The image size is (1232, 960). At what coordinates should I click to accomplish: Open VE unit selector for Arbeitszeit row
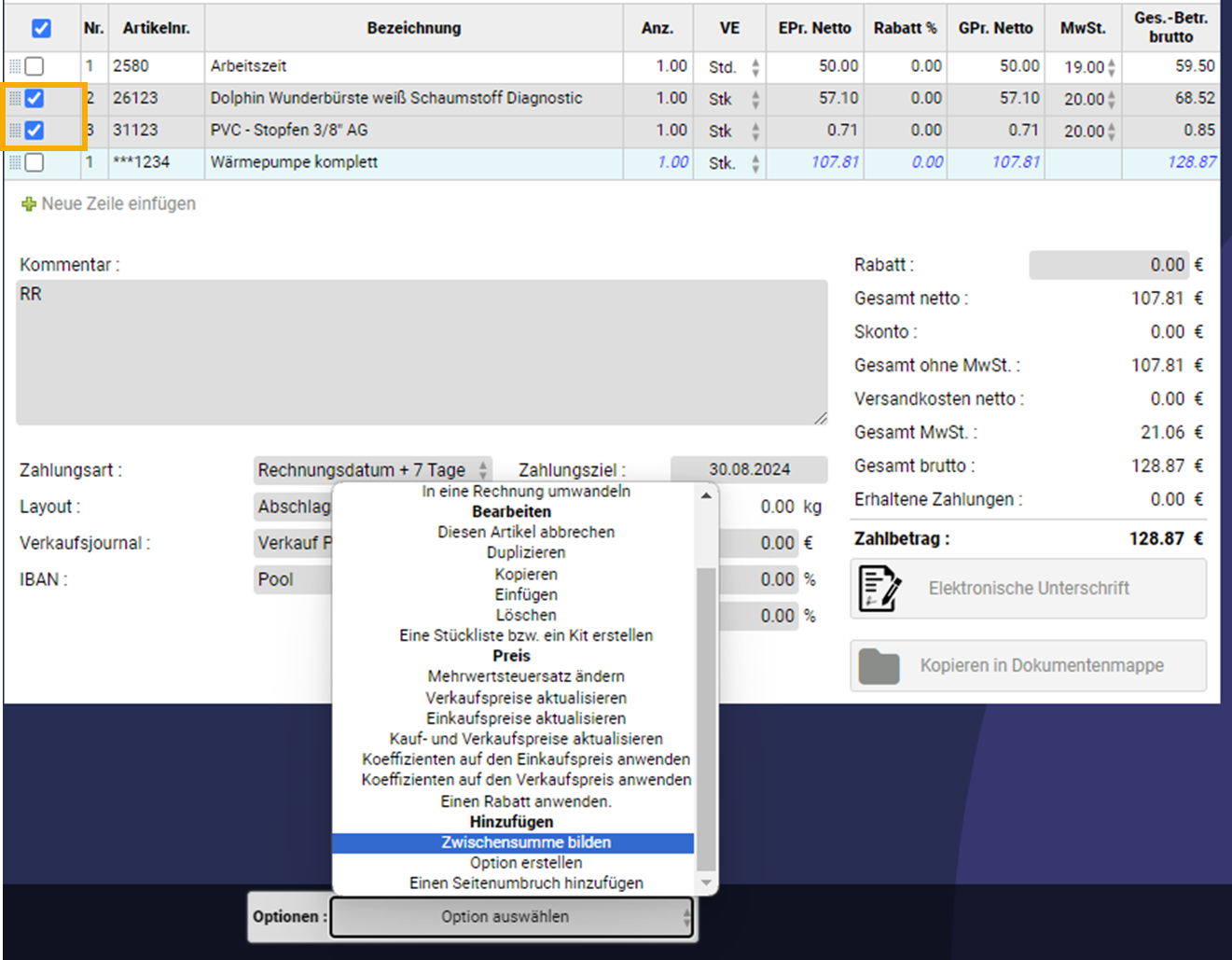click(754, 67)
